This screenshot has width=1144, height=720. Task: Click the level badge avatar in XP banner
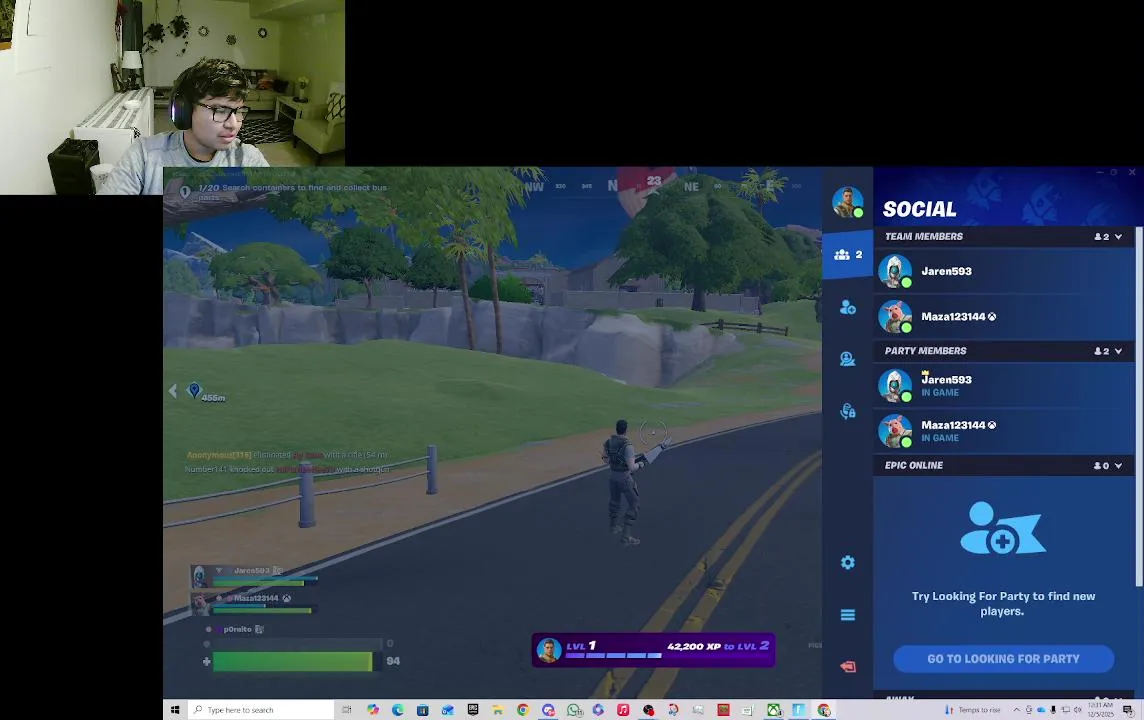[549, 649]
